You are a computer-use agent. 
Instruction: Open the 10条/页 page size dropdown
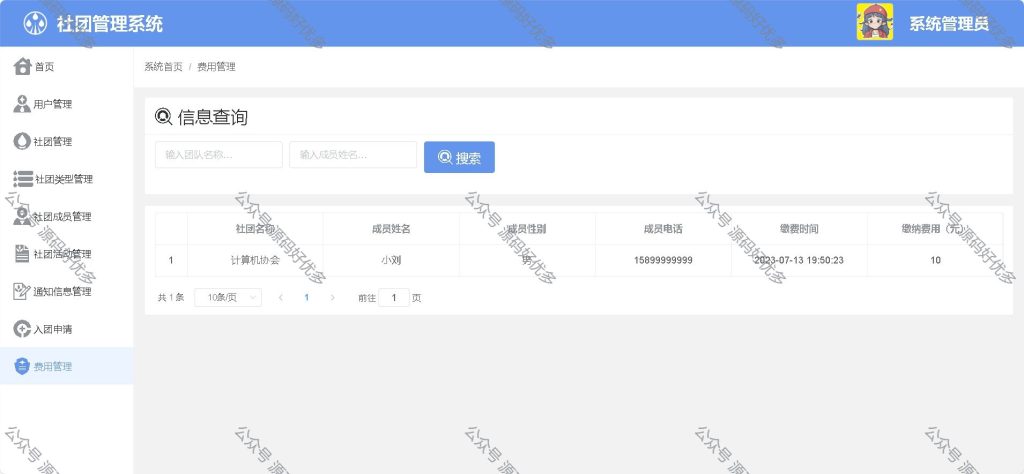(x=228, y=298)
